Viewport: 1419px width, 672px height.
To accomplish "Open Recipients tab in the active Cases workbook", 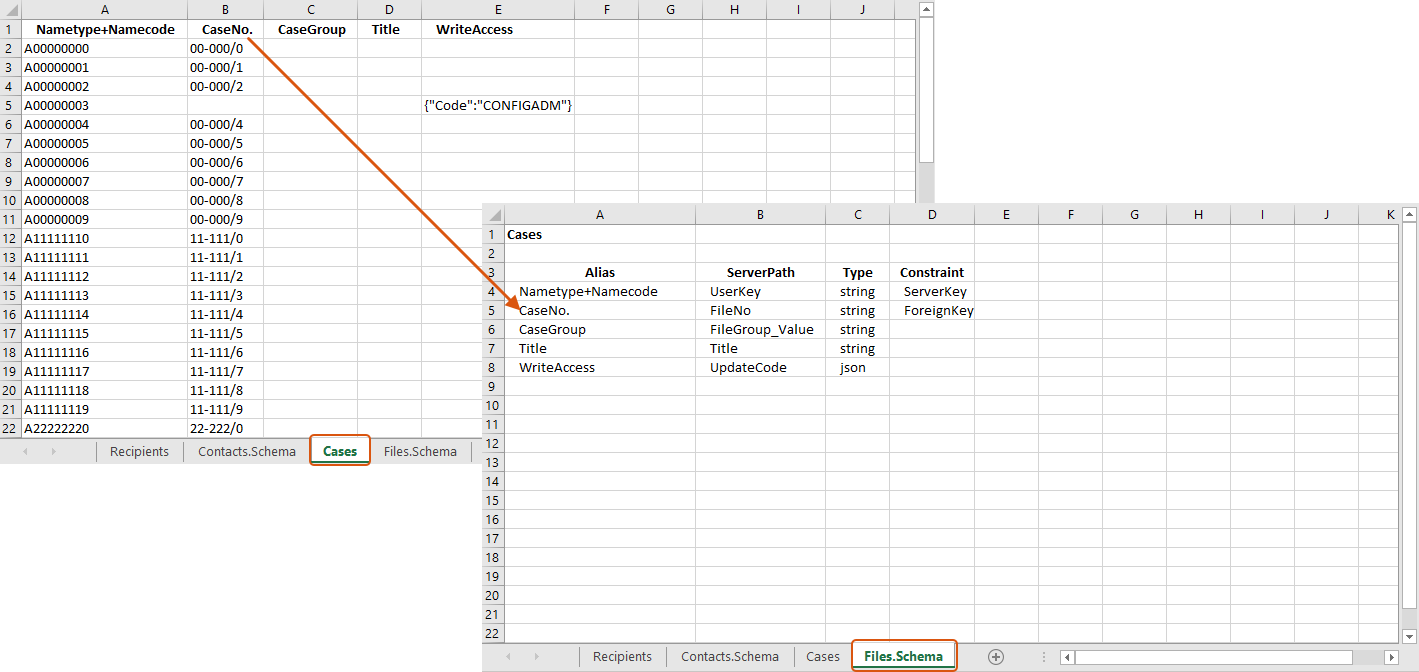I will coord(139,452).
